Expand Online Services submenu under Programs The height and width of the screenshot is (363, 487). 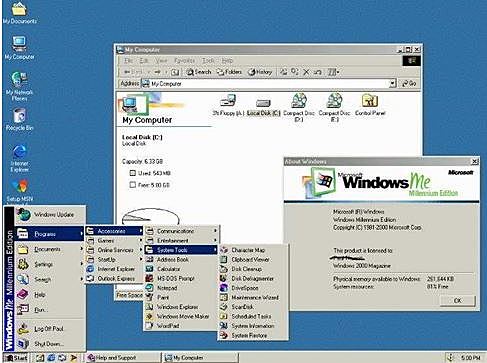tap(114, 250)
